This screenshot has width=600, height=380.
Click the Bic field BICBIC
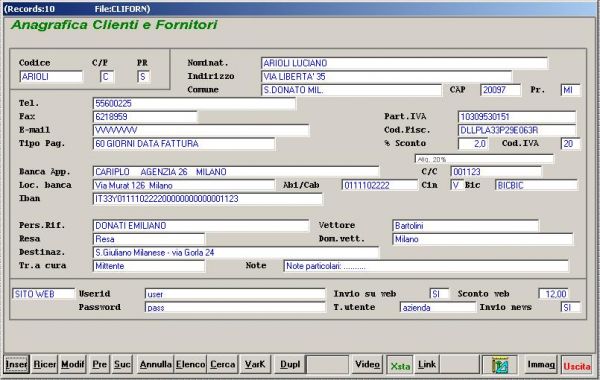536,185
